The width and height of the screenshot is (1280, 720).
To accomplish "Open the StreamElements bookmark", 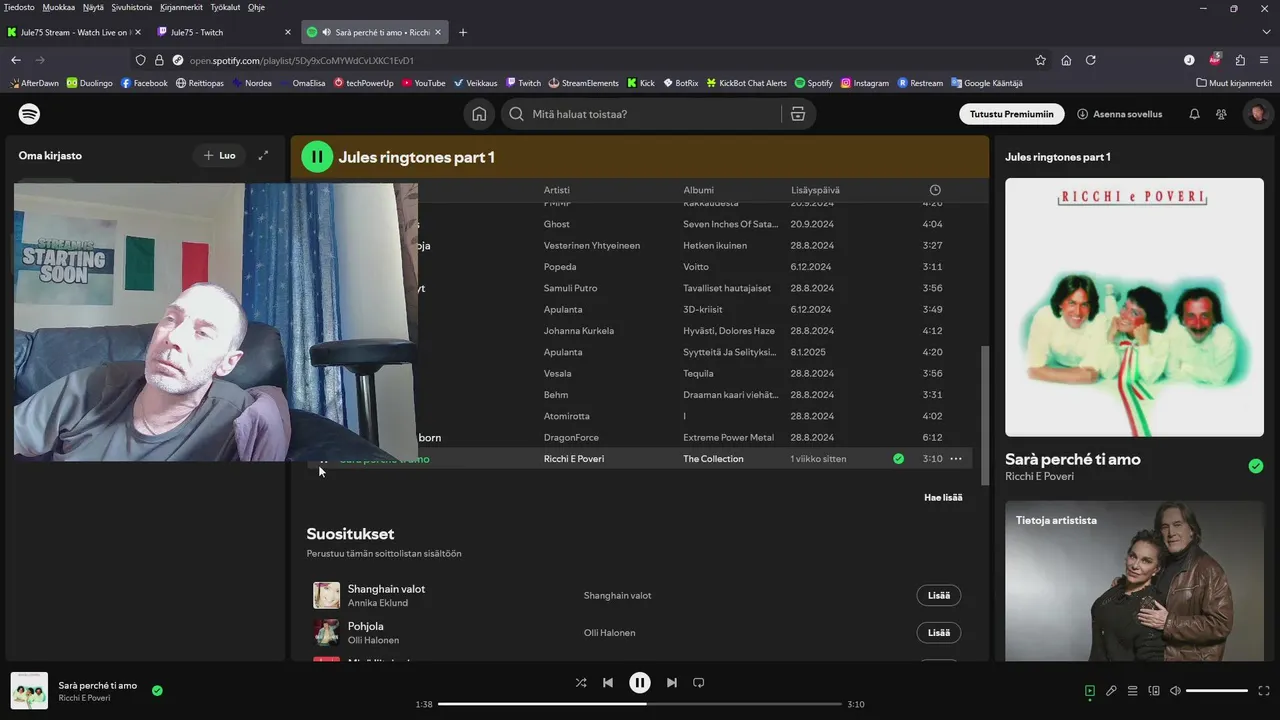I will (x=583, y=83).
